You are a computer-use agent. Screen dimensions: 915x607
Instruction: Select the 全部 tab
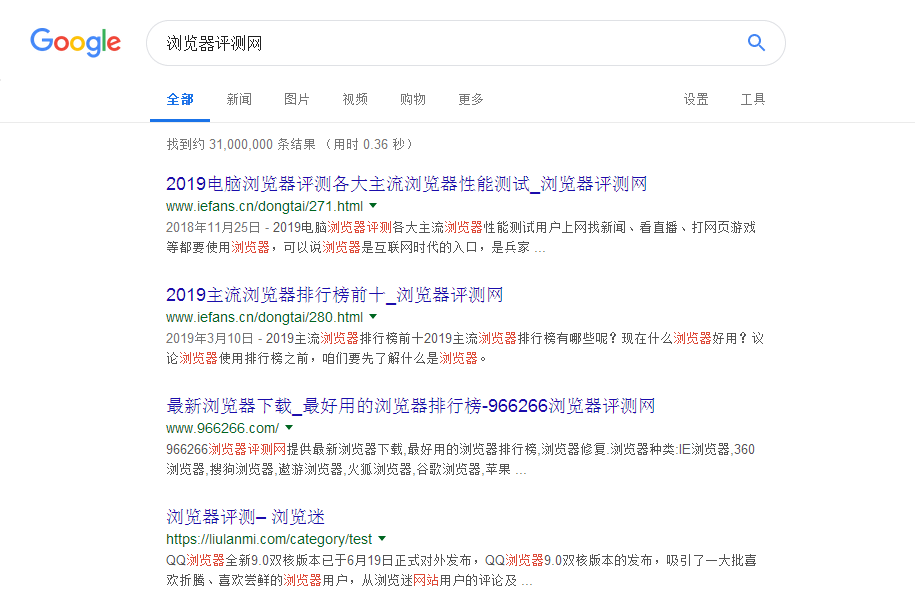coord(180,100)
